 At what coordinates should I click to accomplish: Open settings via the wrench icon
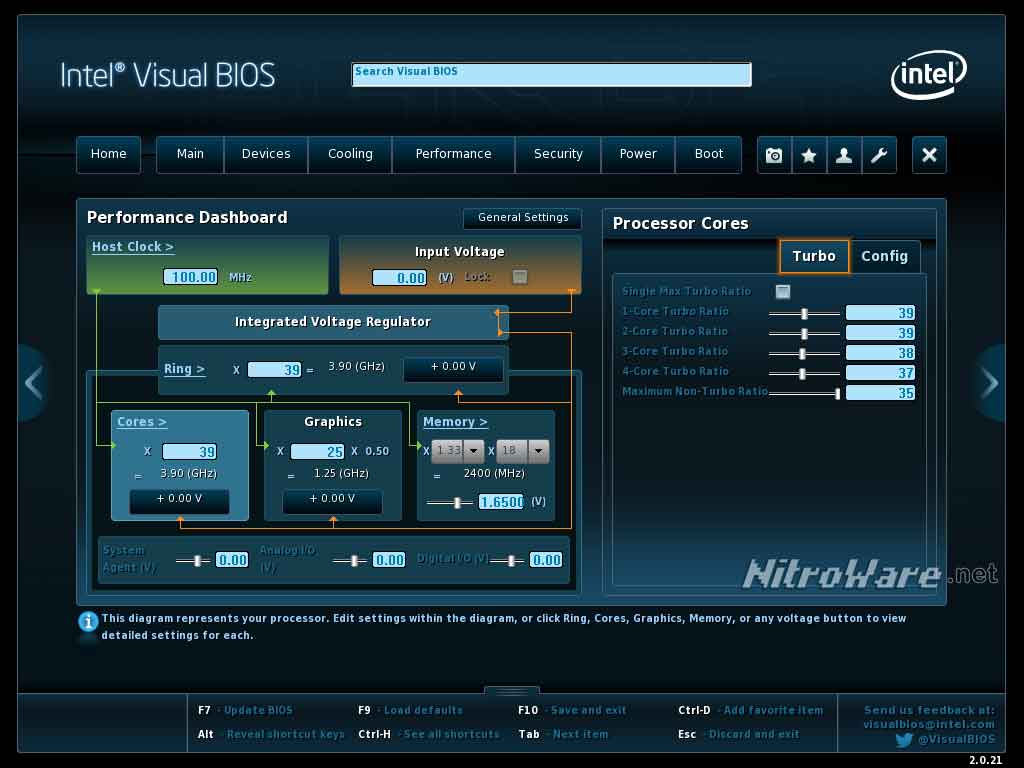[x=879, y=155]
